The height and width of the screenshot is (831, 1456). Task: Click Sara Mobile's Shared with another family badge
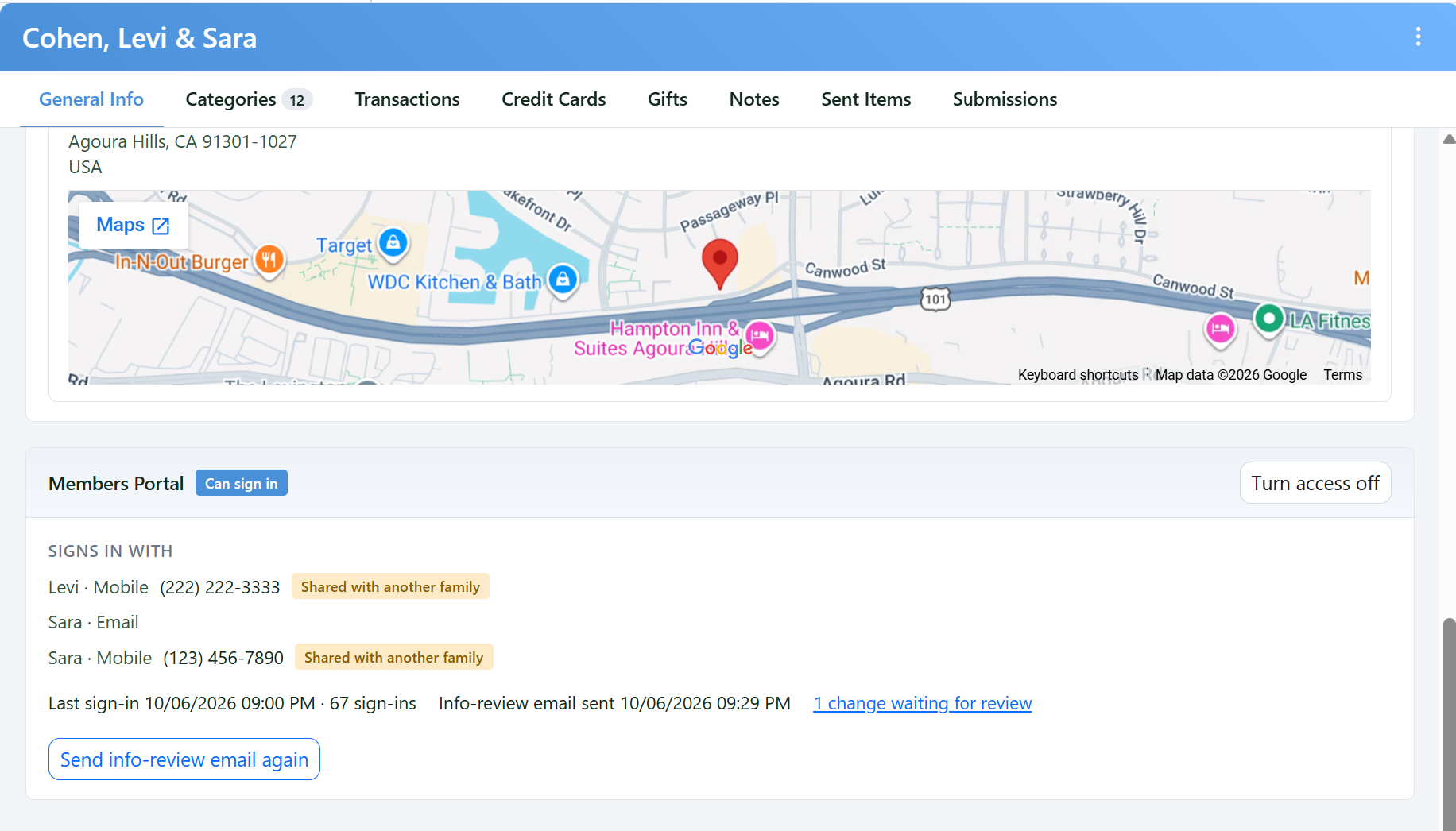(x=393, y=657)
